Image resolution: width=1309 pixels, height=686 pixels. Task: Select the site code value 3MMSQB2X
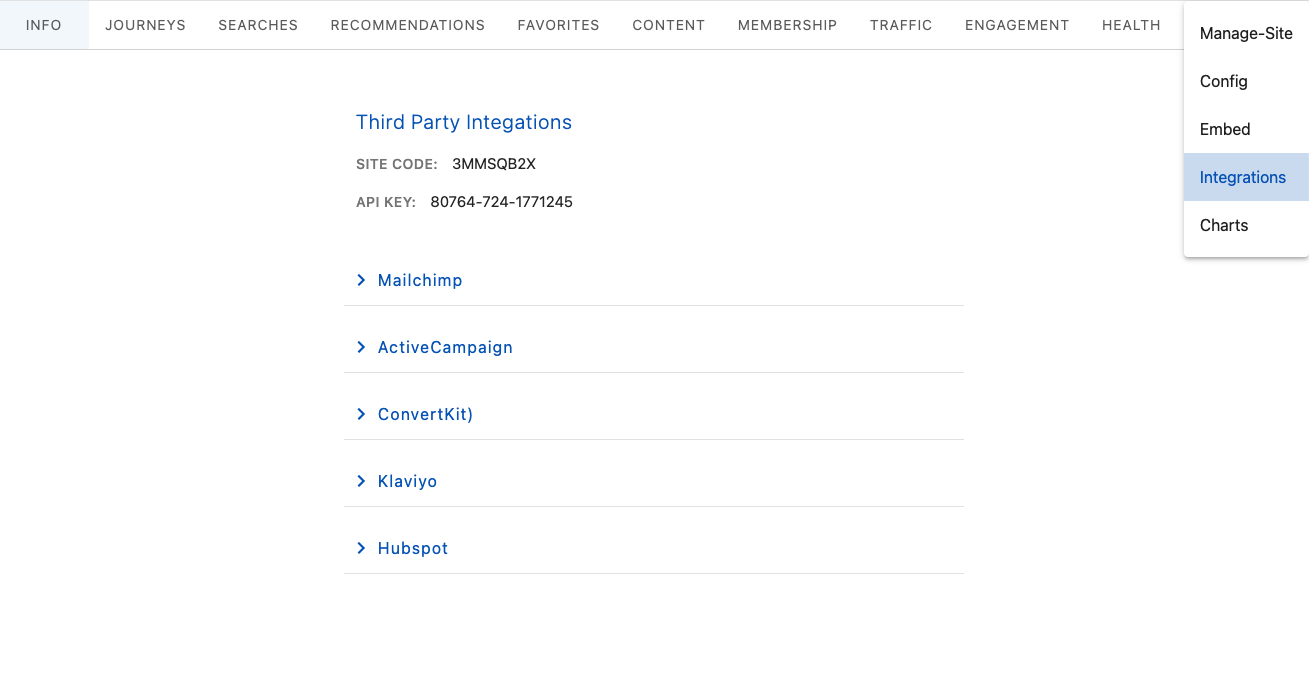(x=494, y=164)
